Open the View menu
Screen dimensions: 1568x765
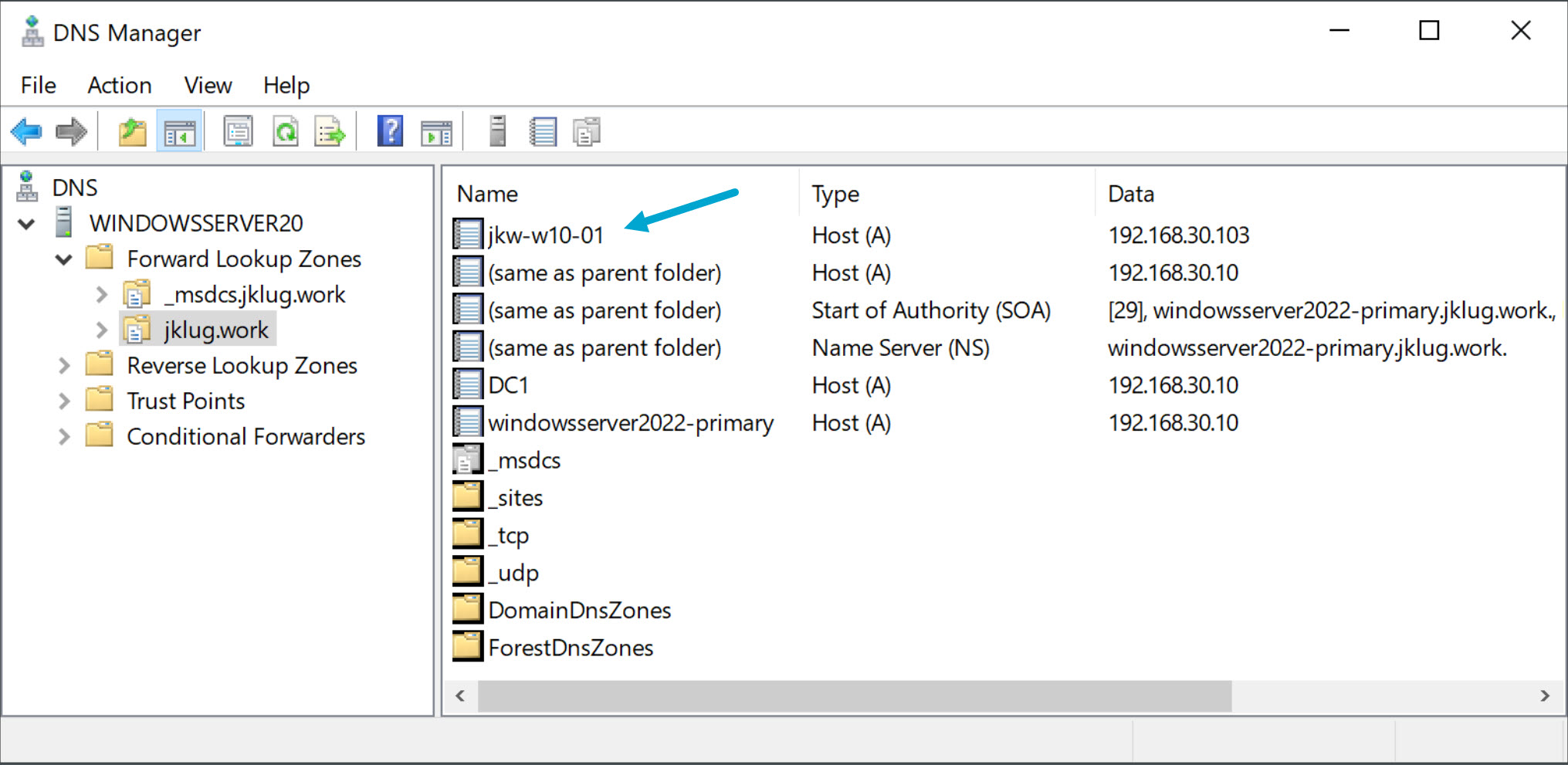click(207, 85)
